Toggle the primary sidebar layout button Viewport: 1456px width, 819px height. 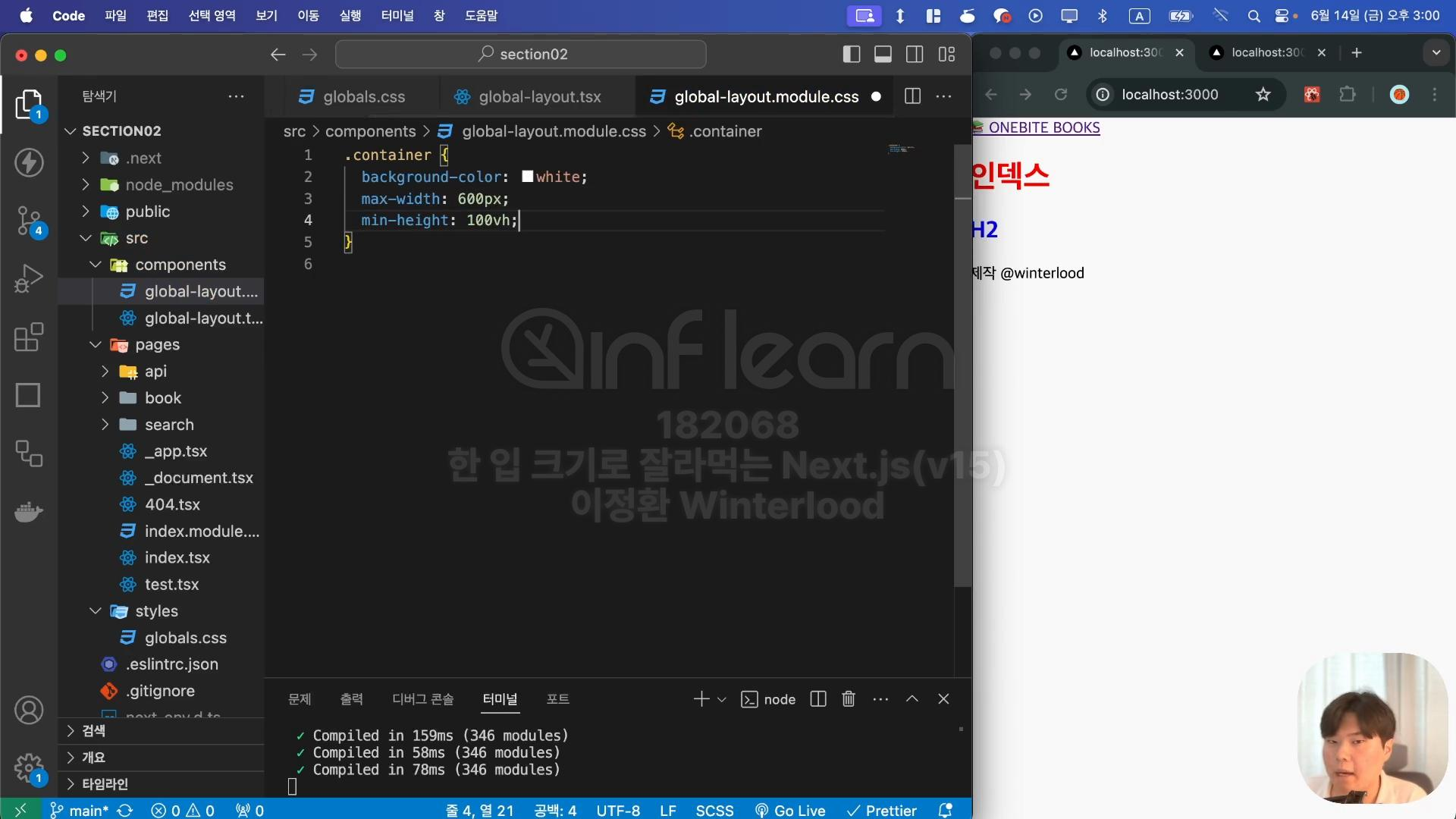coord(851,54)
